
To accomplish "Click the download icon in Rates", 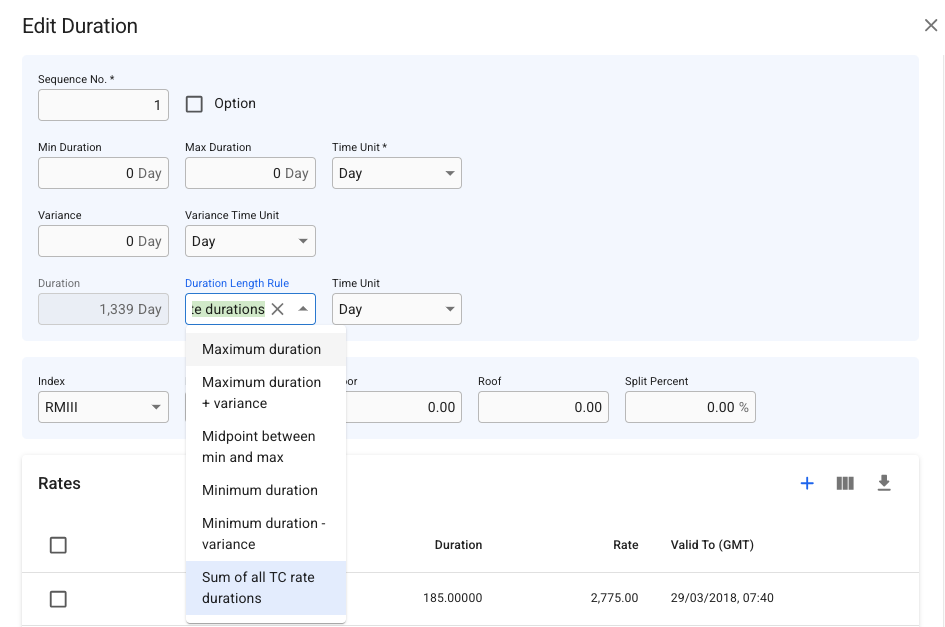I will point(883,484).
